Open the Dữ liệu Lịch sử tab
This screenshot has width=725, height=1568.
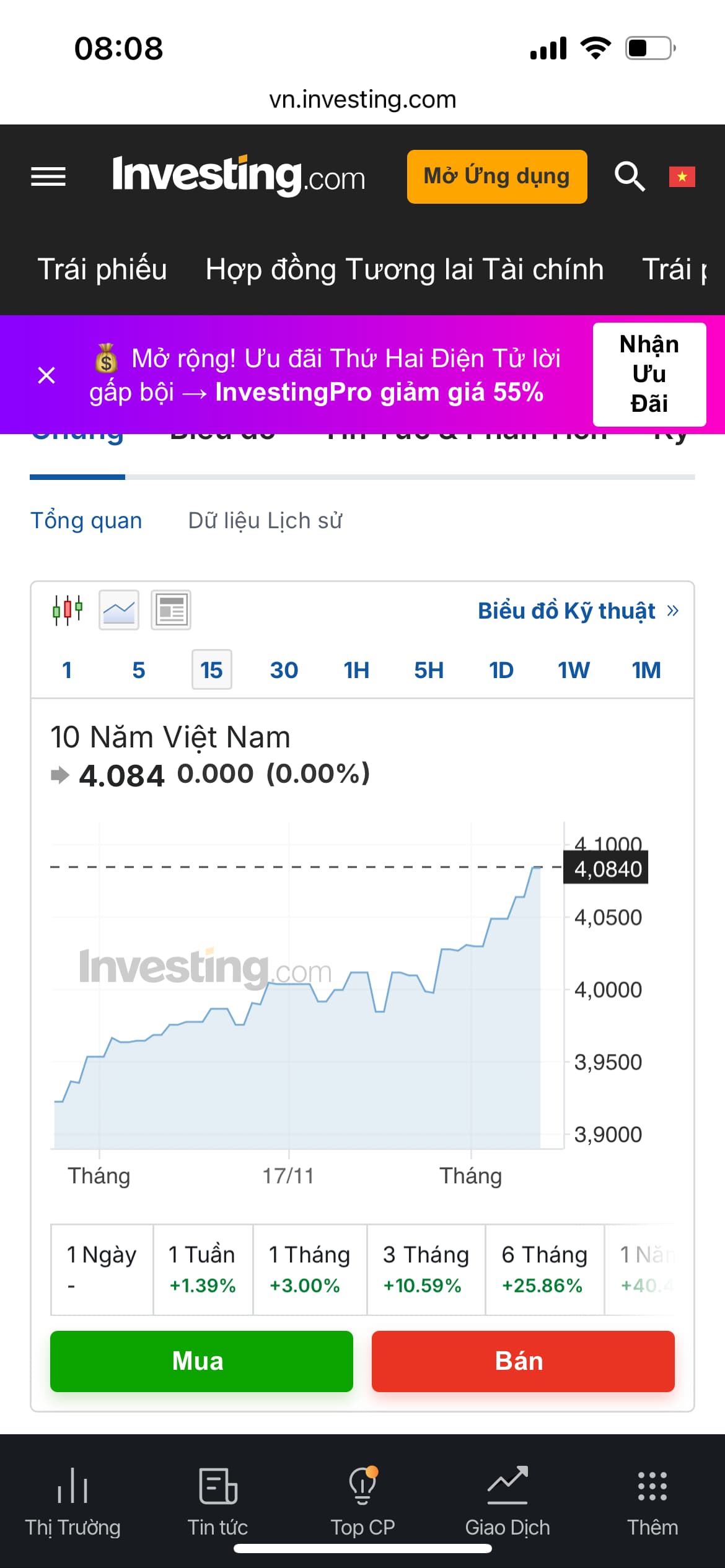point(265,521)
